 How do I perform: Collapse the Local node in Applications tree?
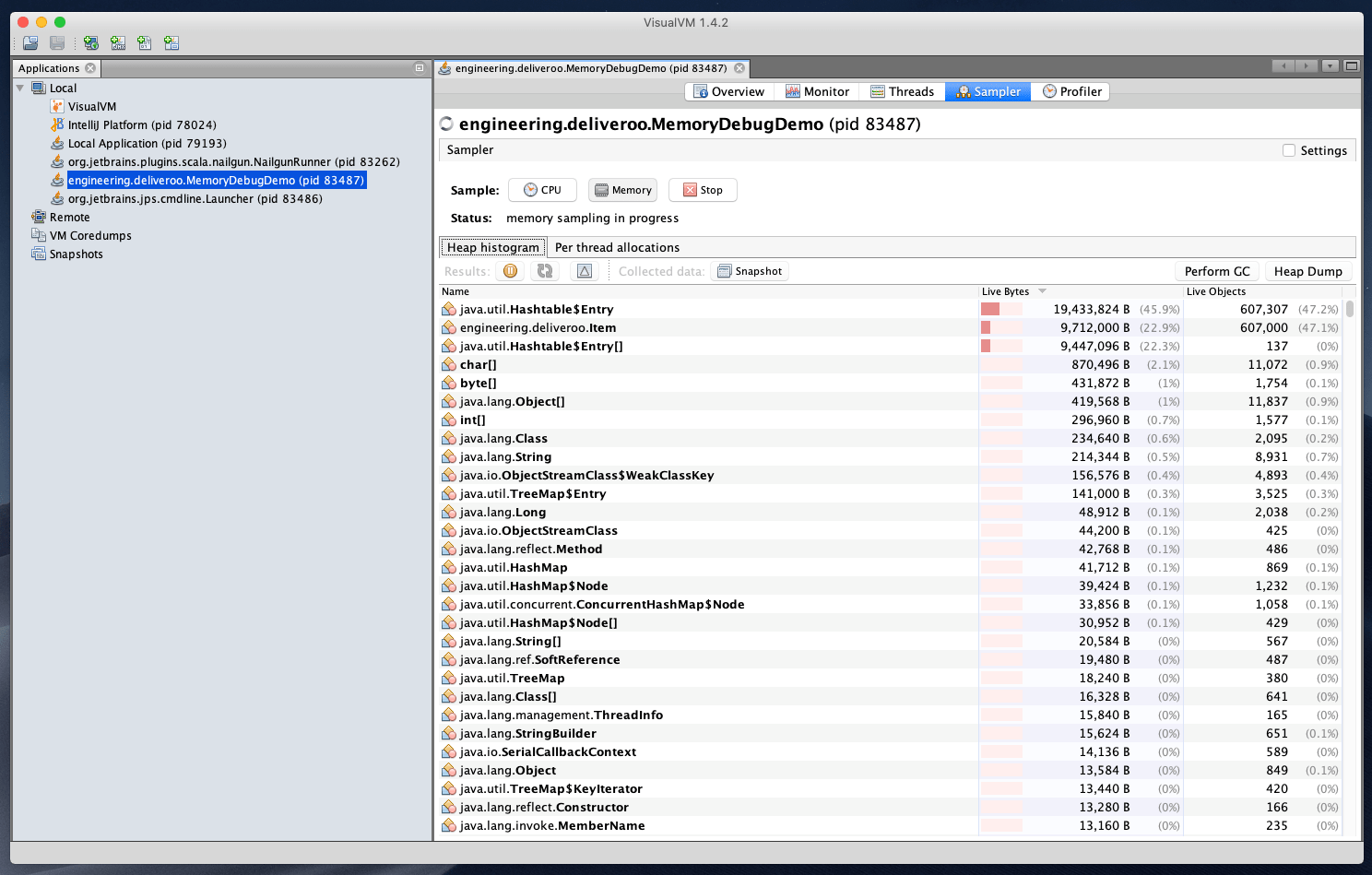20,88
